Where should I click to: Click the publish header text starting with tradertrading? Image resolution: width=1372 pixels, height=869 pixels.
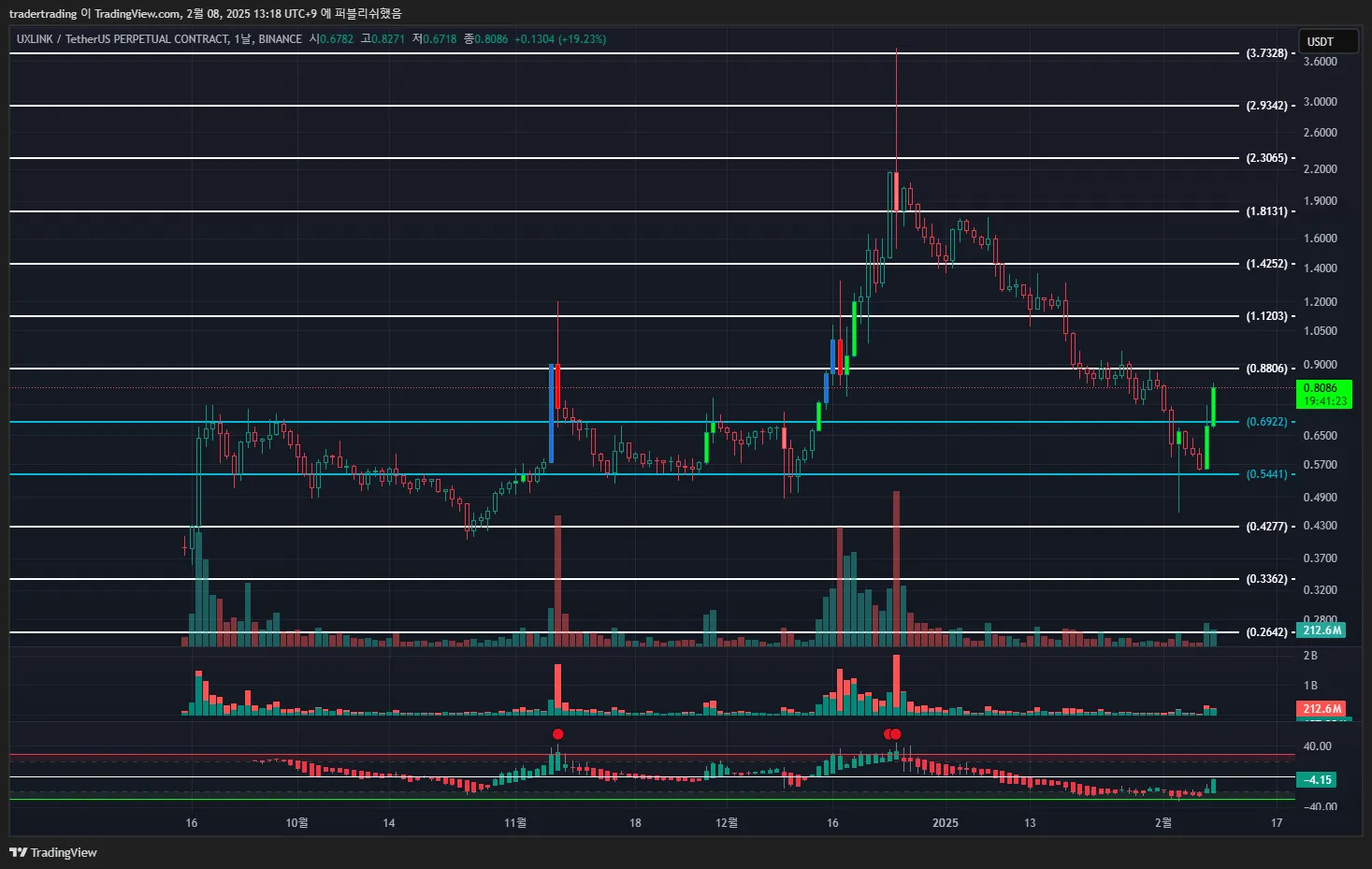coord(205,13)
